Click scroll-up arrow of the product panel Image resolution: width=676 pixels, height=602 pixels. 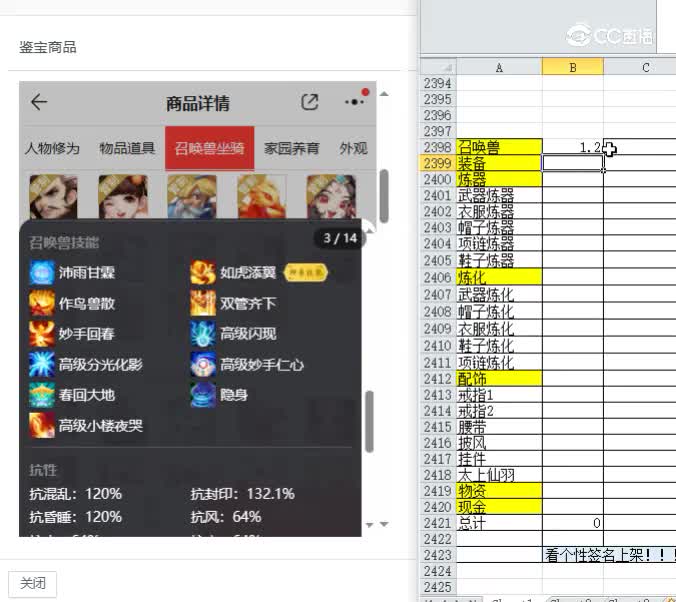pos(384,94)
